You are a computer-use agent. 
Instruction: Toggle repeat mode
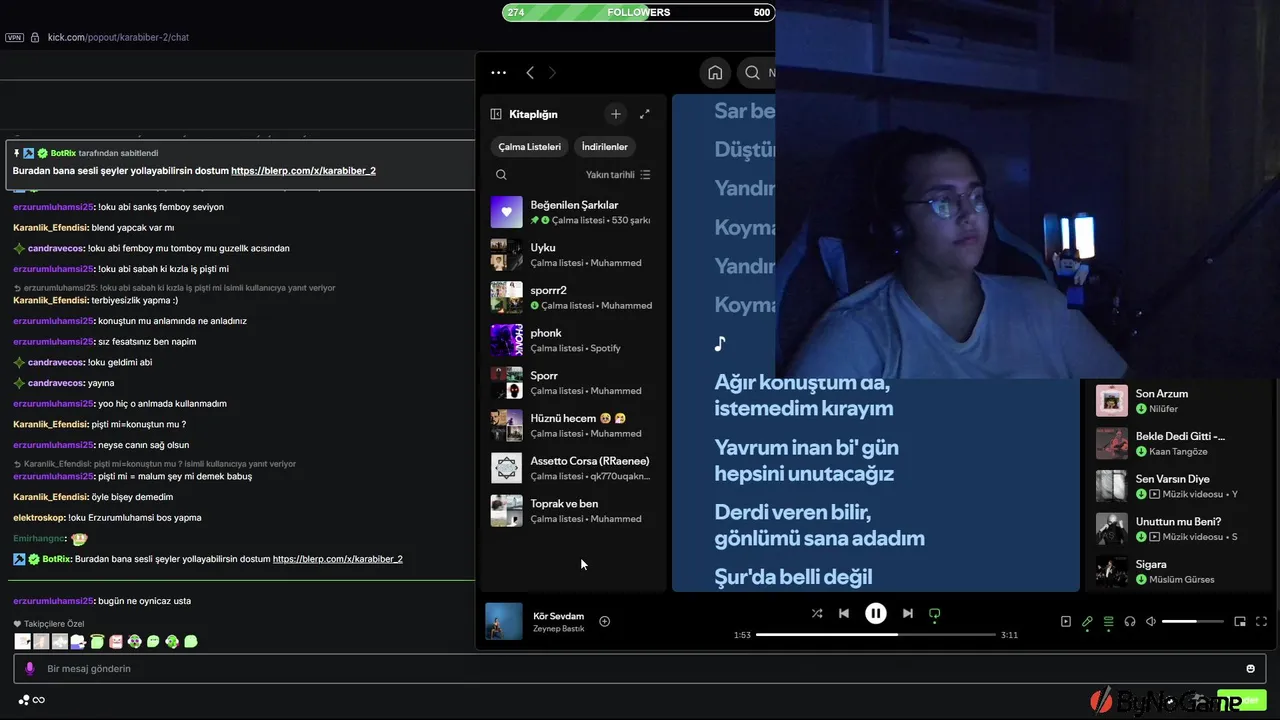click(x=935, y=613)
